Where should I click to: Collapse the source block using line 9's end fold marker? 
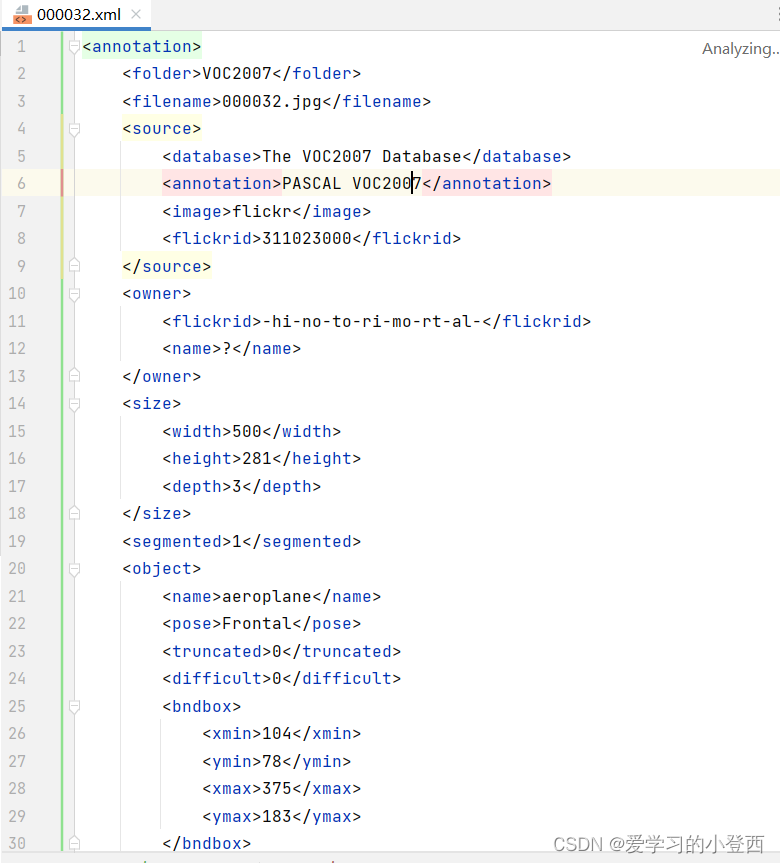tap(74, 266)
